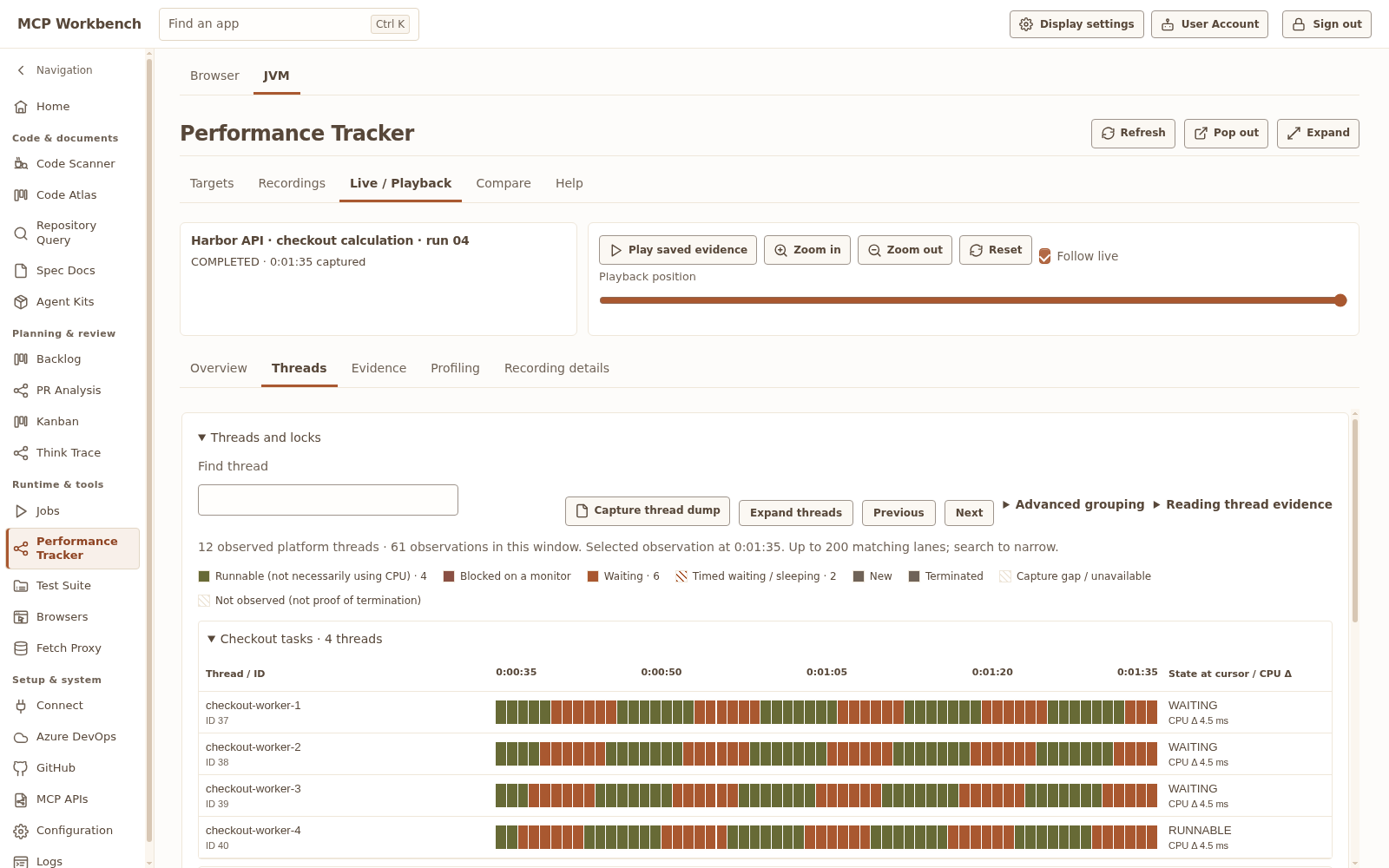1389x868 pixels.
Task: Open Test Suite folder icon
Action: point(21,586)
